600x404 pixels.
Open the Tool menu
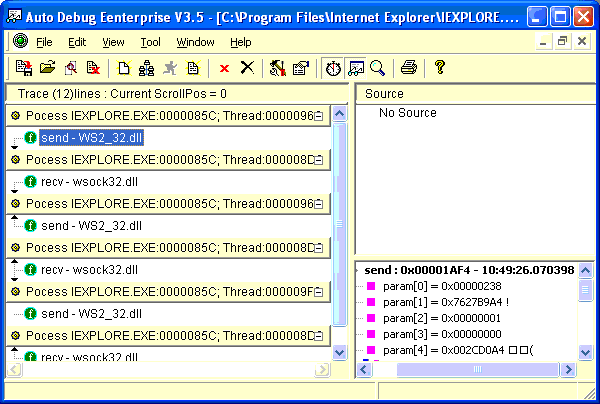tap(150, 42)
